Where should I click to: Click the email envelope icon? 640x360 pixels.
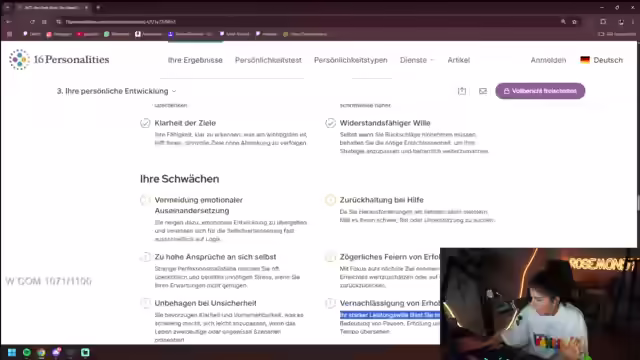pyautogui.click(x=483, y=91)
